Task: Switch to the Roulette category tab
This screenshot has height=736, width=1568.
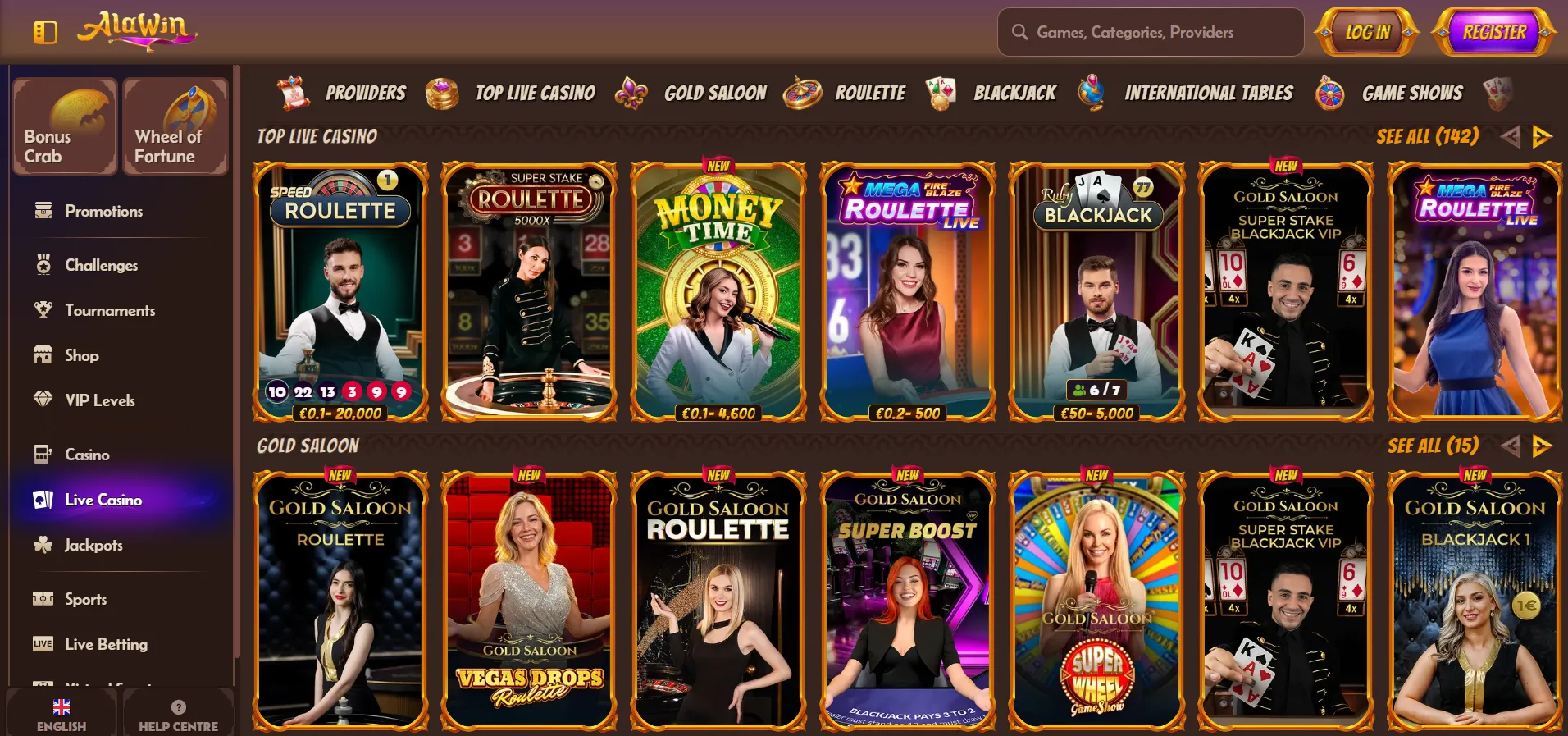Action: 846,93
